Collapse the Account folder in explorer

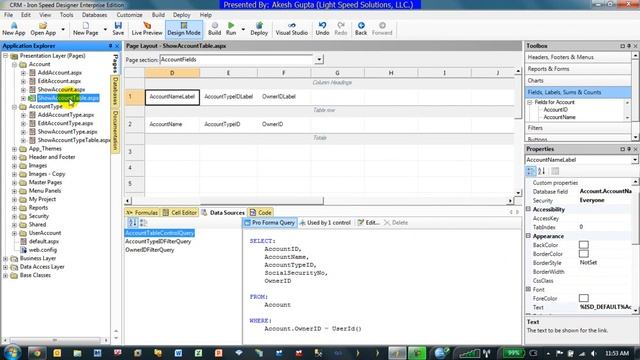pyautogui.click(x=15, y=64)
